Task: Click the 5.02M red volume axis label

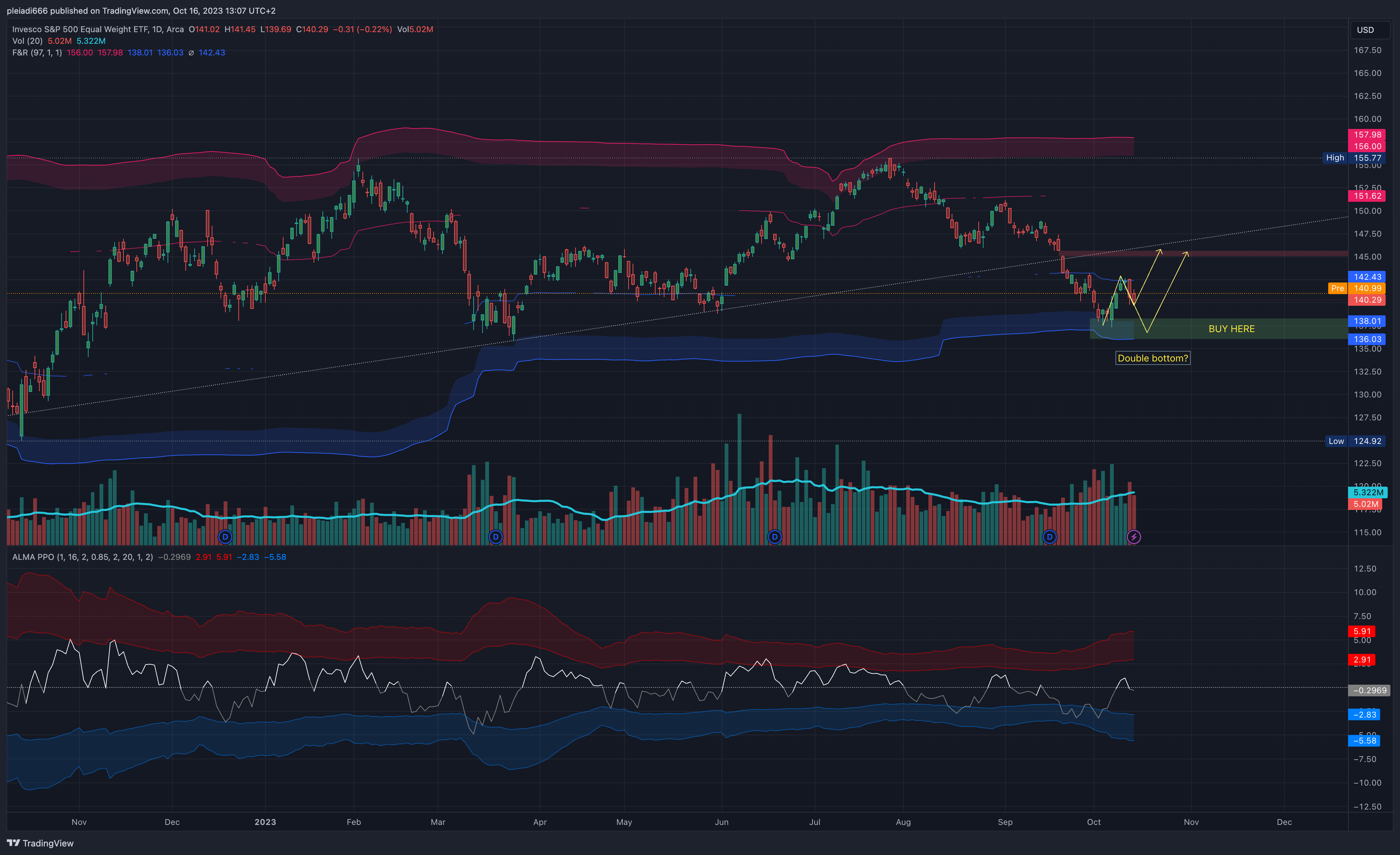Action: [x=1365, y=504]
